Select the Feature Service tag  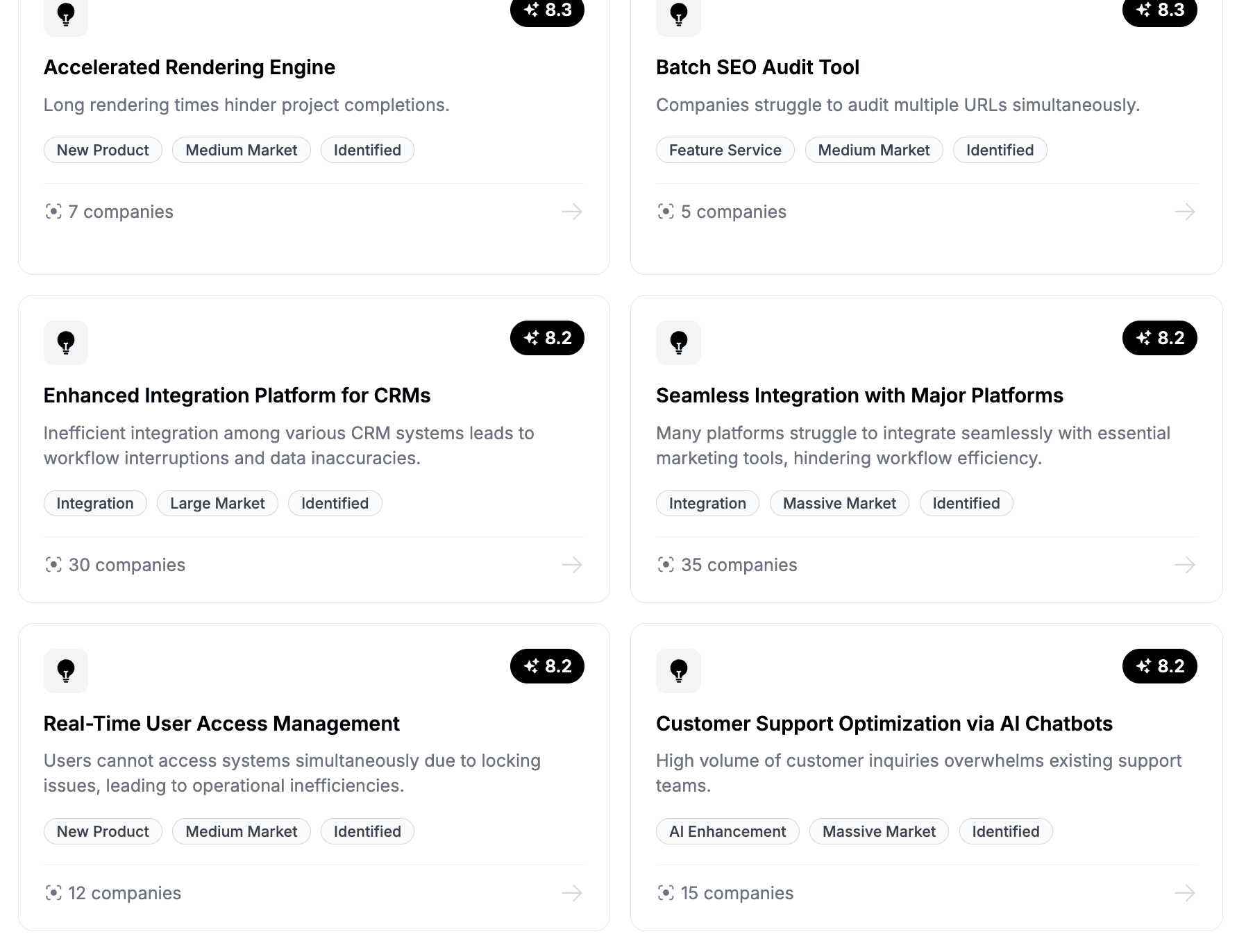click(725, 150)
